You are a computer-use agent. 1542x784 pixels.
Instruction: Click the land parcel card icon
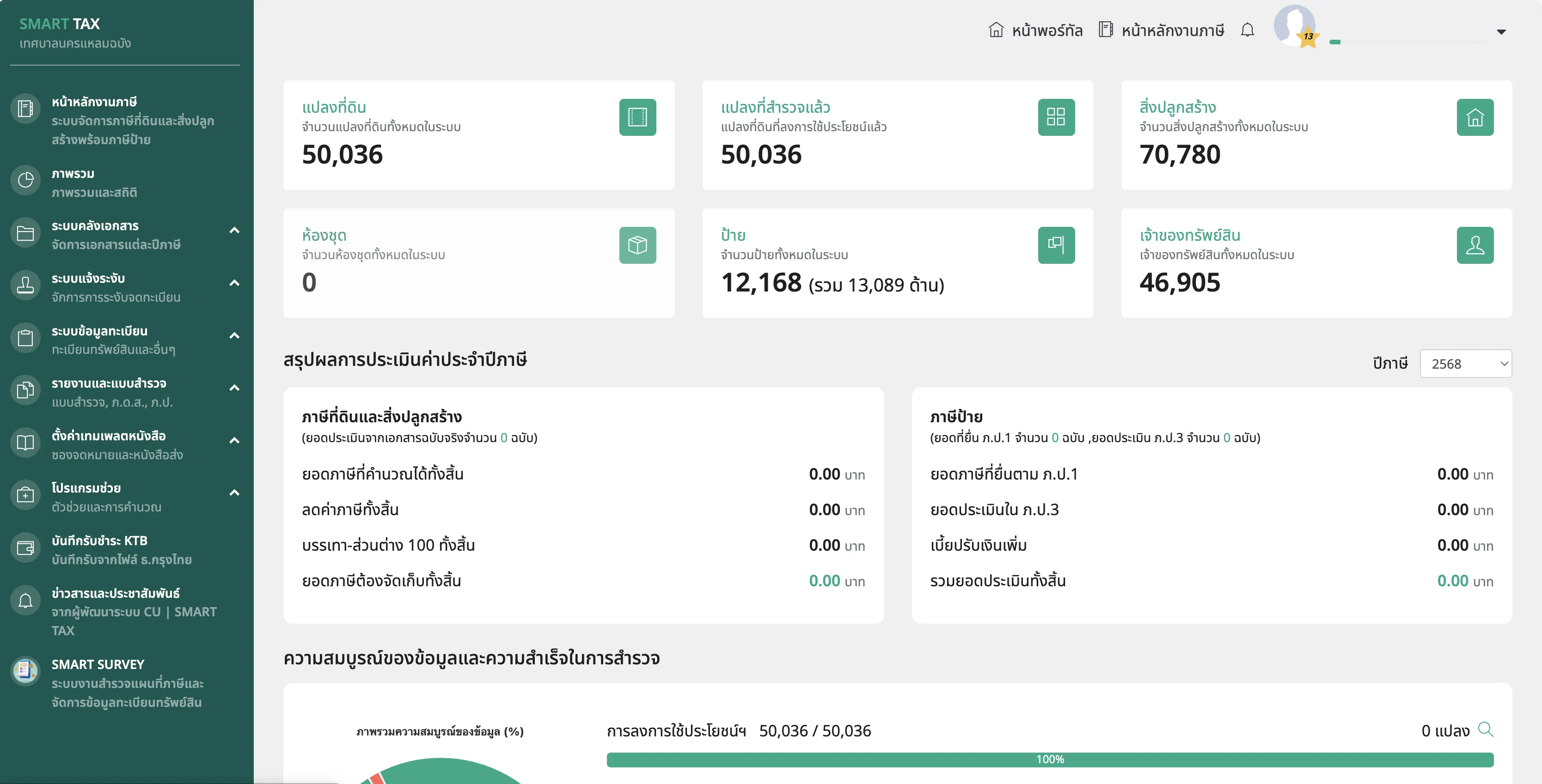click(637, 117)
